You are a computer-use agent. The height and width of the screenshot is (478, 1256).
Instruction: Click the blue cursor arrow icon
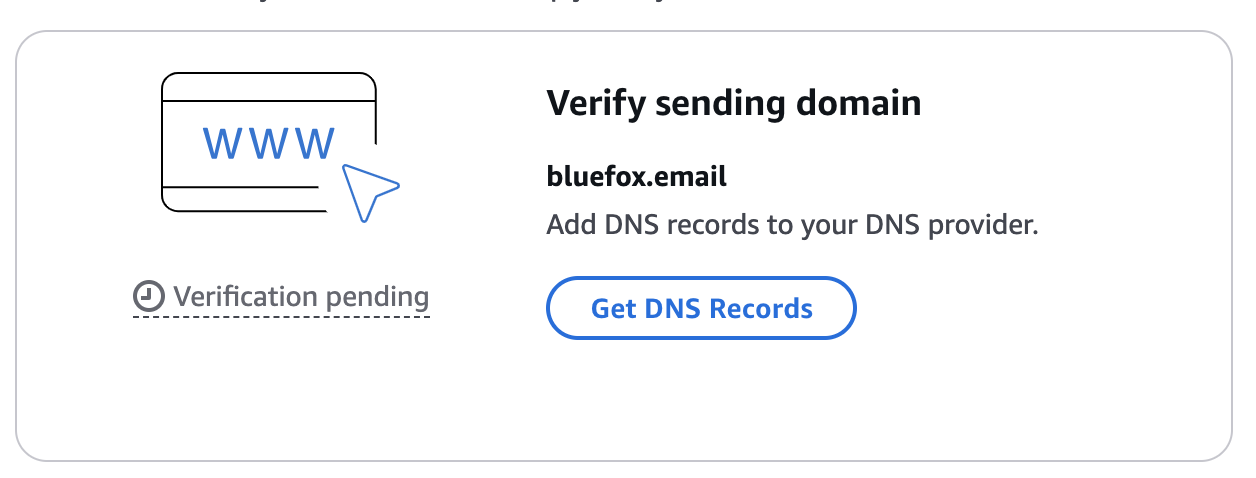coord(368,189)
